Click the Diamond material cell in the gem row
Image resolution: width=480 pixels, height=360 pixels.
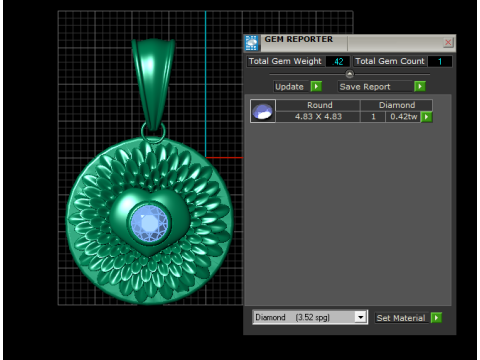[x=397, y=105]
